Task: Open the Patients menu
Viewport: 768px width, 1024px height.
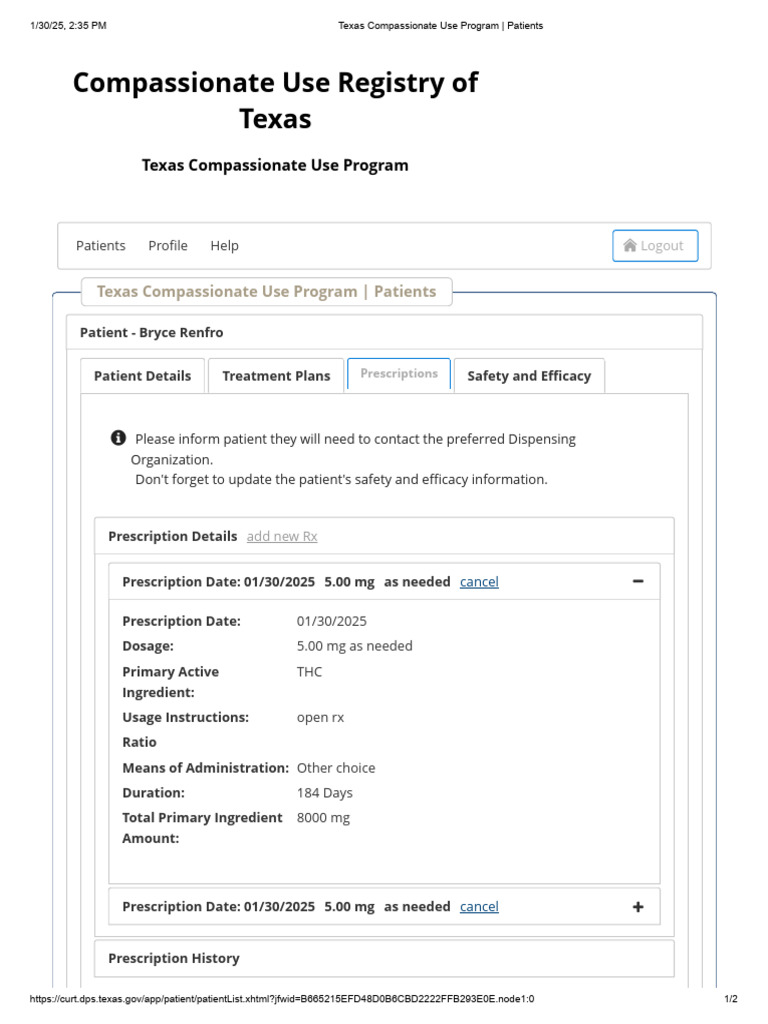Action: (101, 246)
